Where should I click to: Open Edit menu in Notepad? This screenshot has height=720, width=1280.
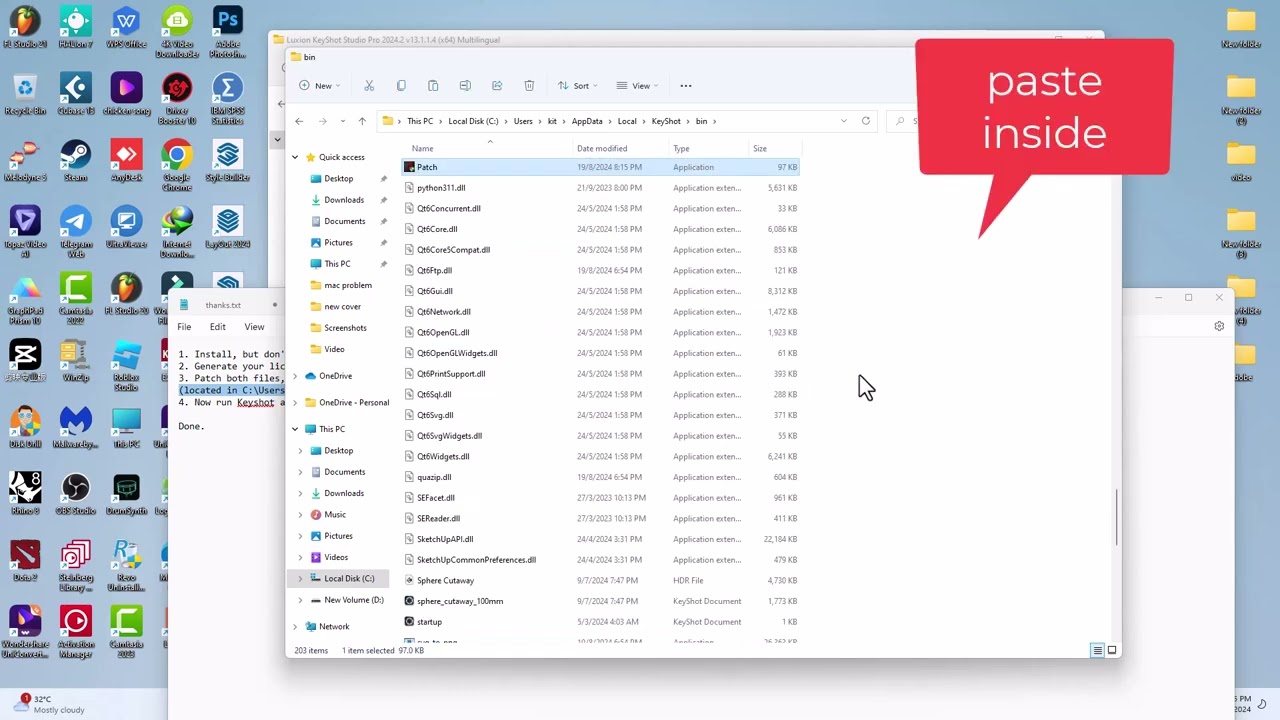click(x=218, y=327)
